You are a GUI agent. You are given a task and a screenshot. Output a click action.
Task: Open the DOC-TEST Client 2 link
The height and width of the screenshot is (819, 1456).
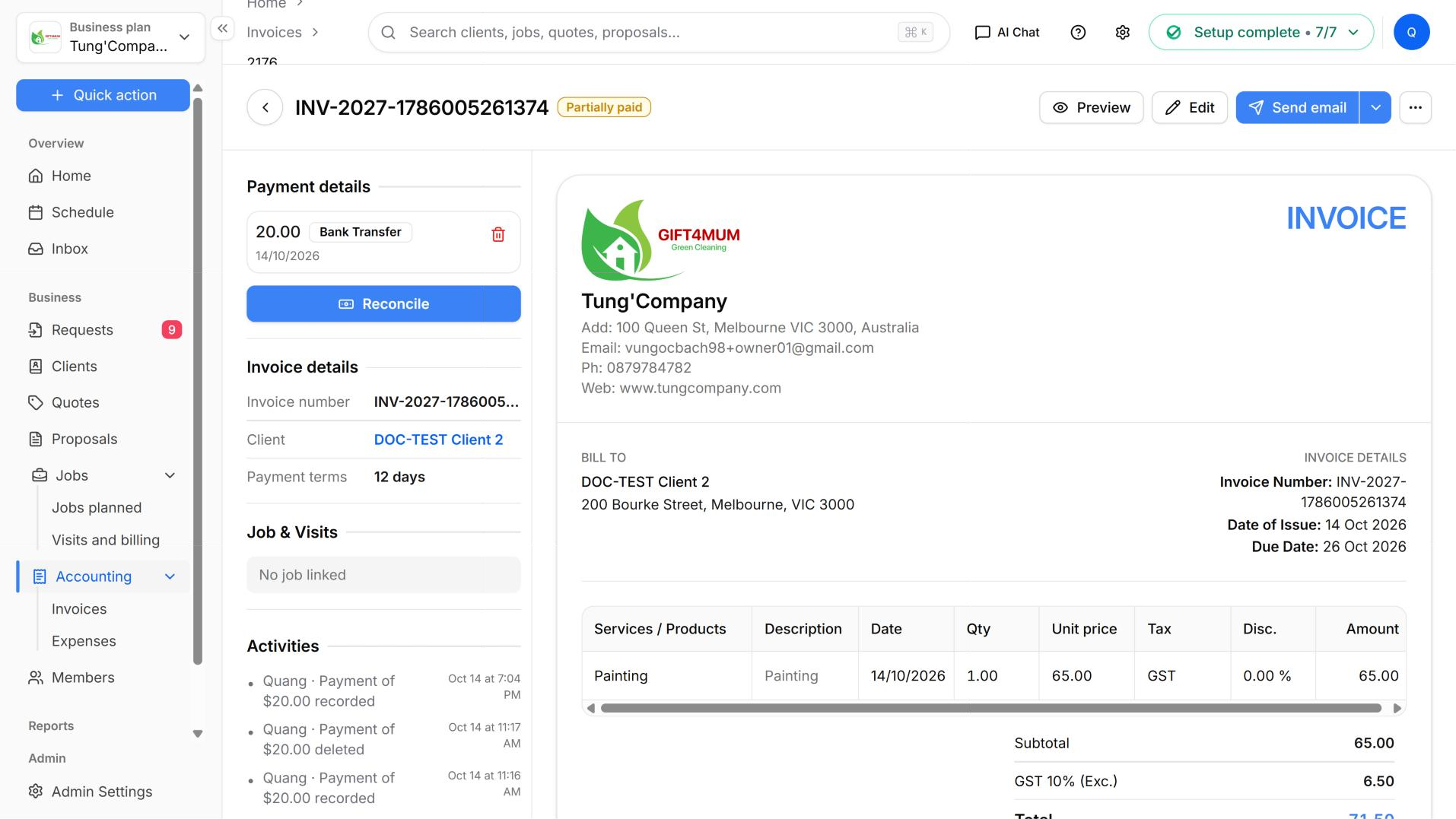click(x=438, y=440)
